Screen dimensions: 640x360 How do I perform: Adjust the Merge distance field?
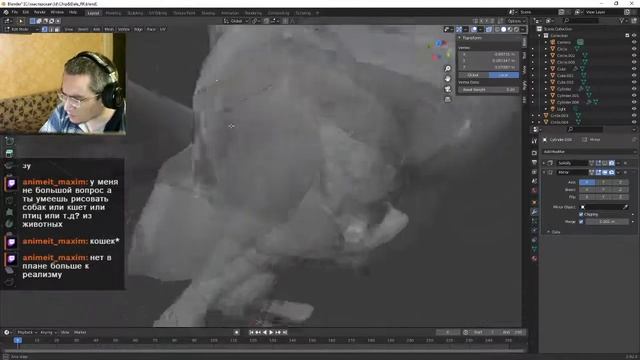click(x=607, y=222)
